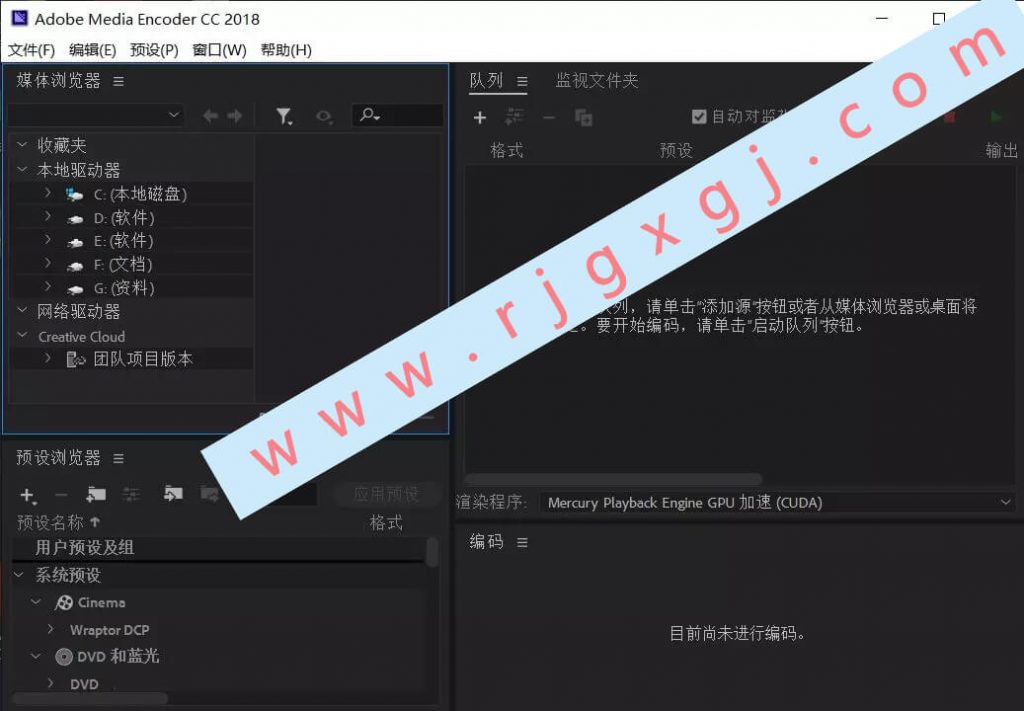
Task: Expand the G: (资料) drive arrow
Action: click(48, 287)
